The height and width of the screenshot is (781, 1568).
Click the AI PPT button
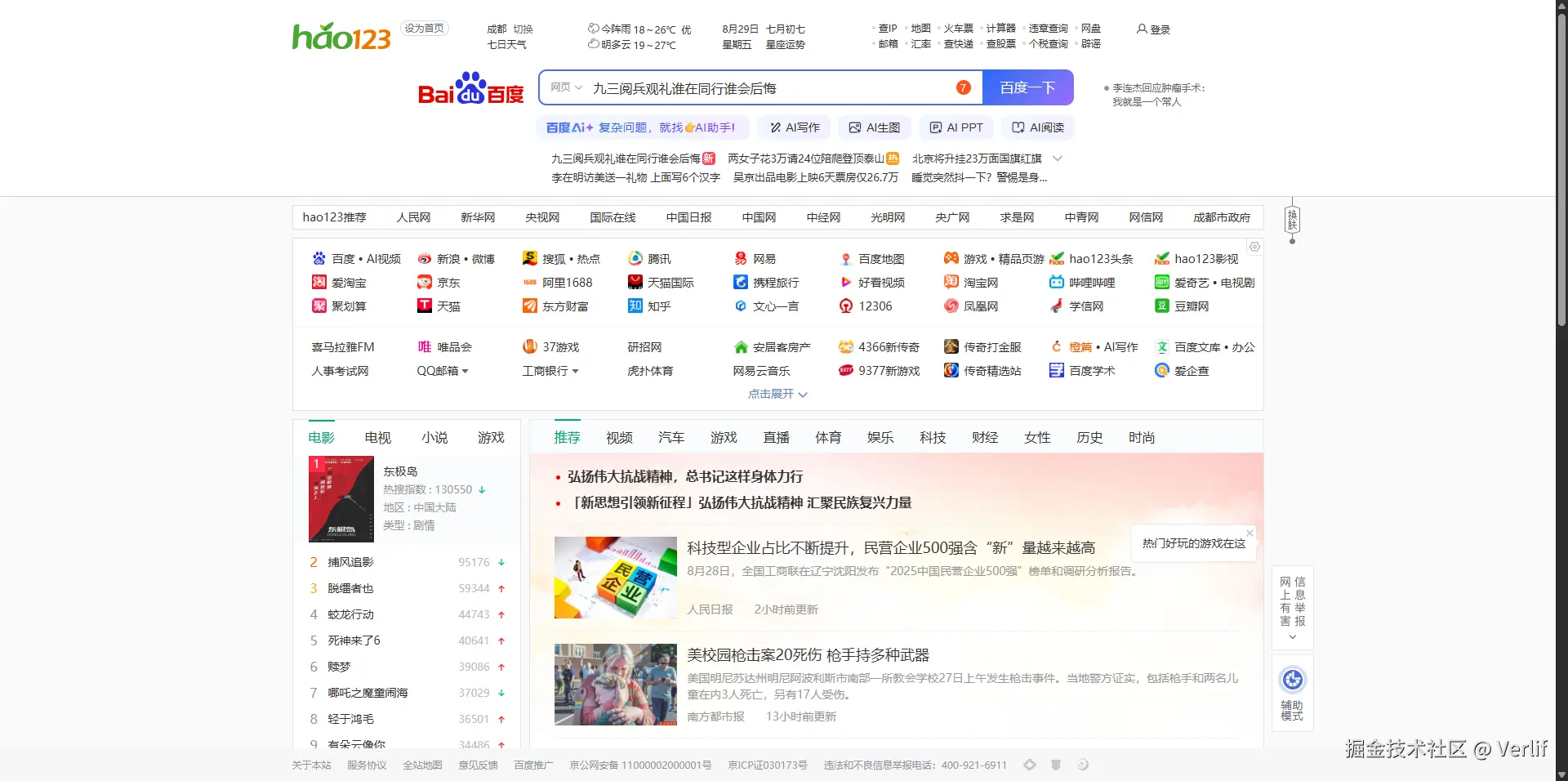click(x=956, y=127)
